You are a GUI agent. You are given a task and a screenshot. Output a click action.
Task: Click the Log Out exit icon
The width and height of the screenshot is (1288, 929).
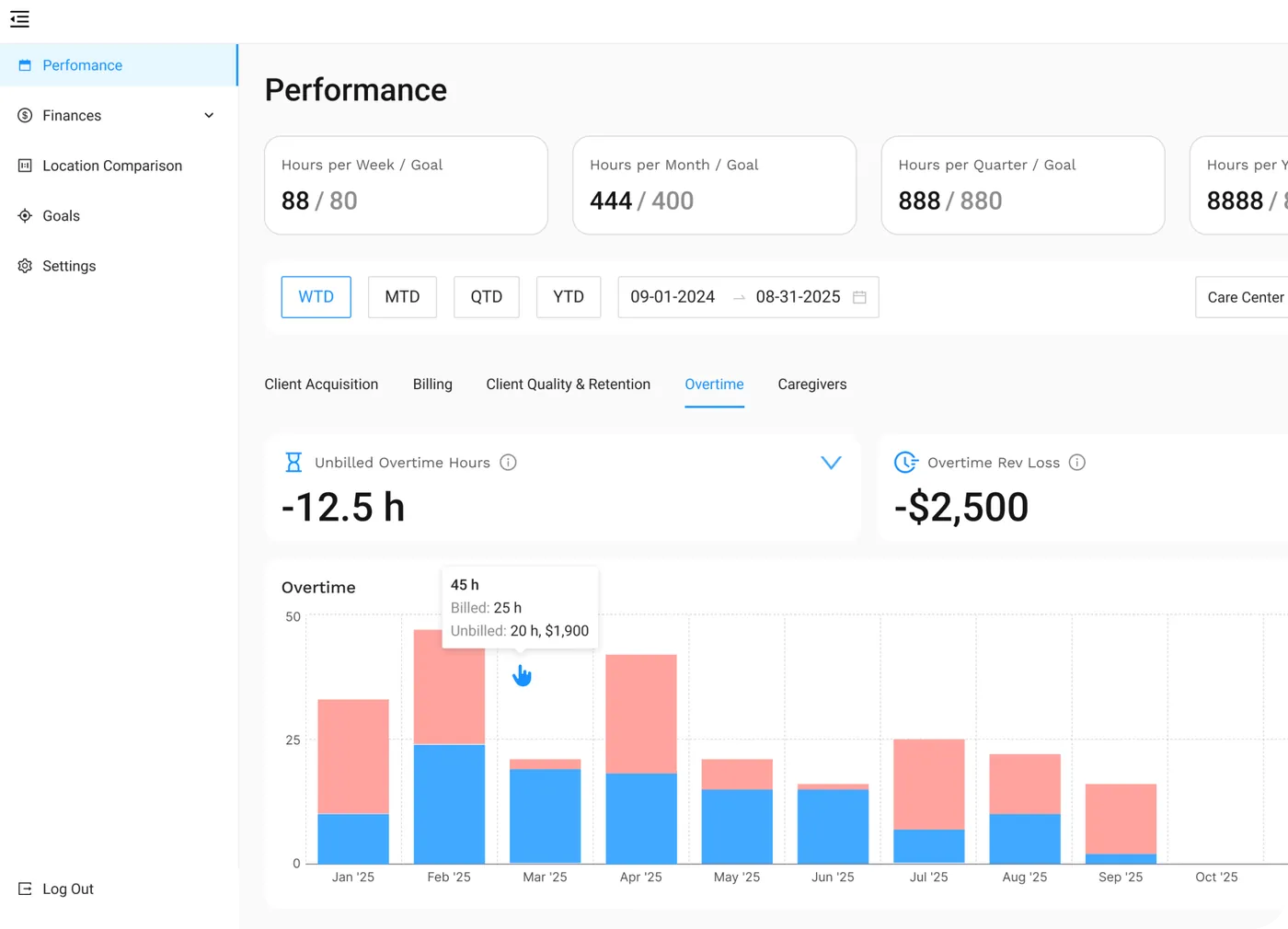[x=25, y=889]
